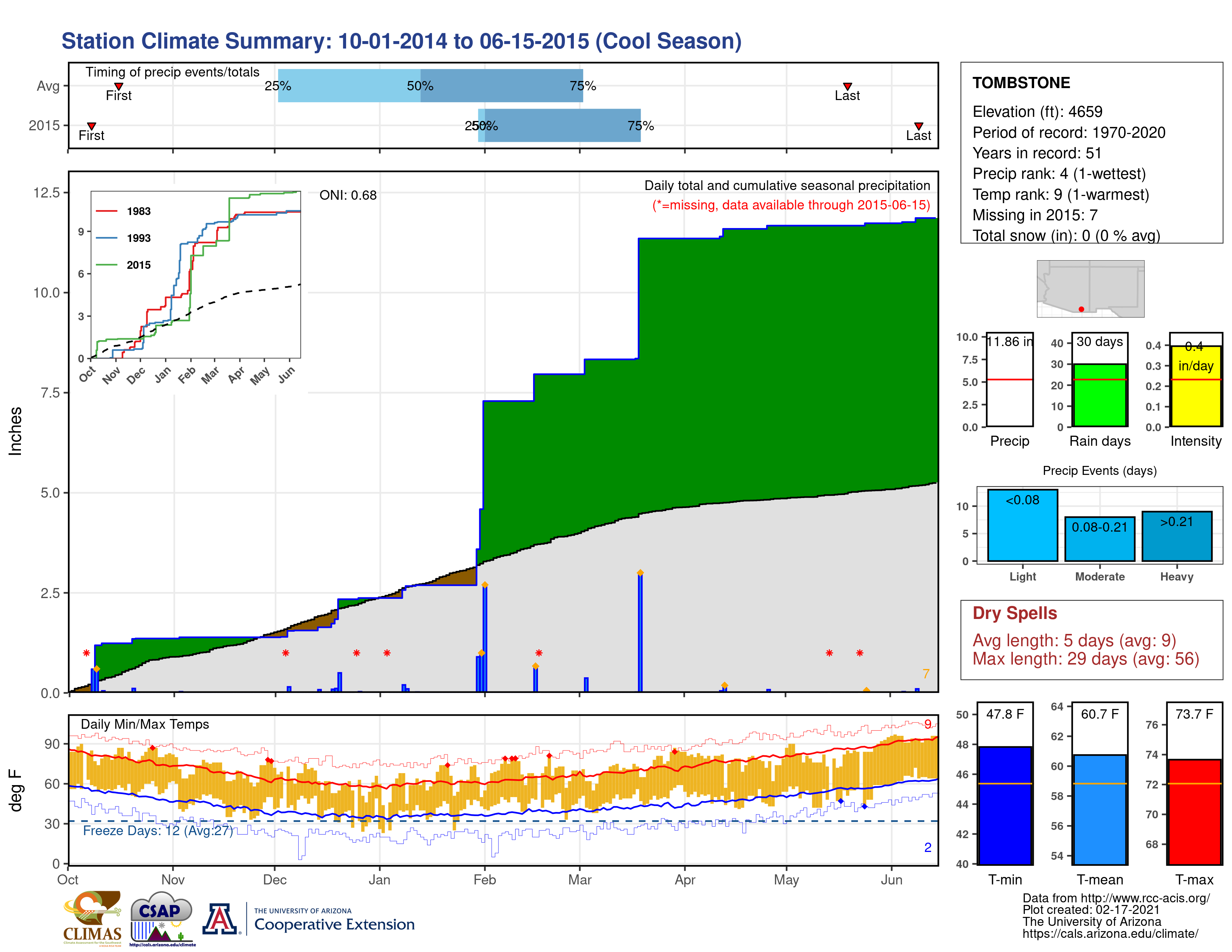Click the 'Data from http://www.rcc-acis.org/' text
This screenshot has height=952, width=1232.
point(1116,898)
